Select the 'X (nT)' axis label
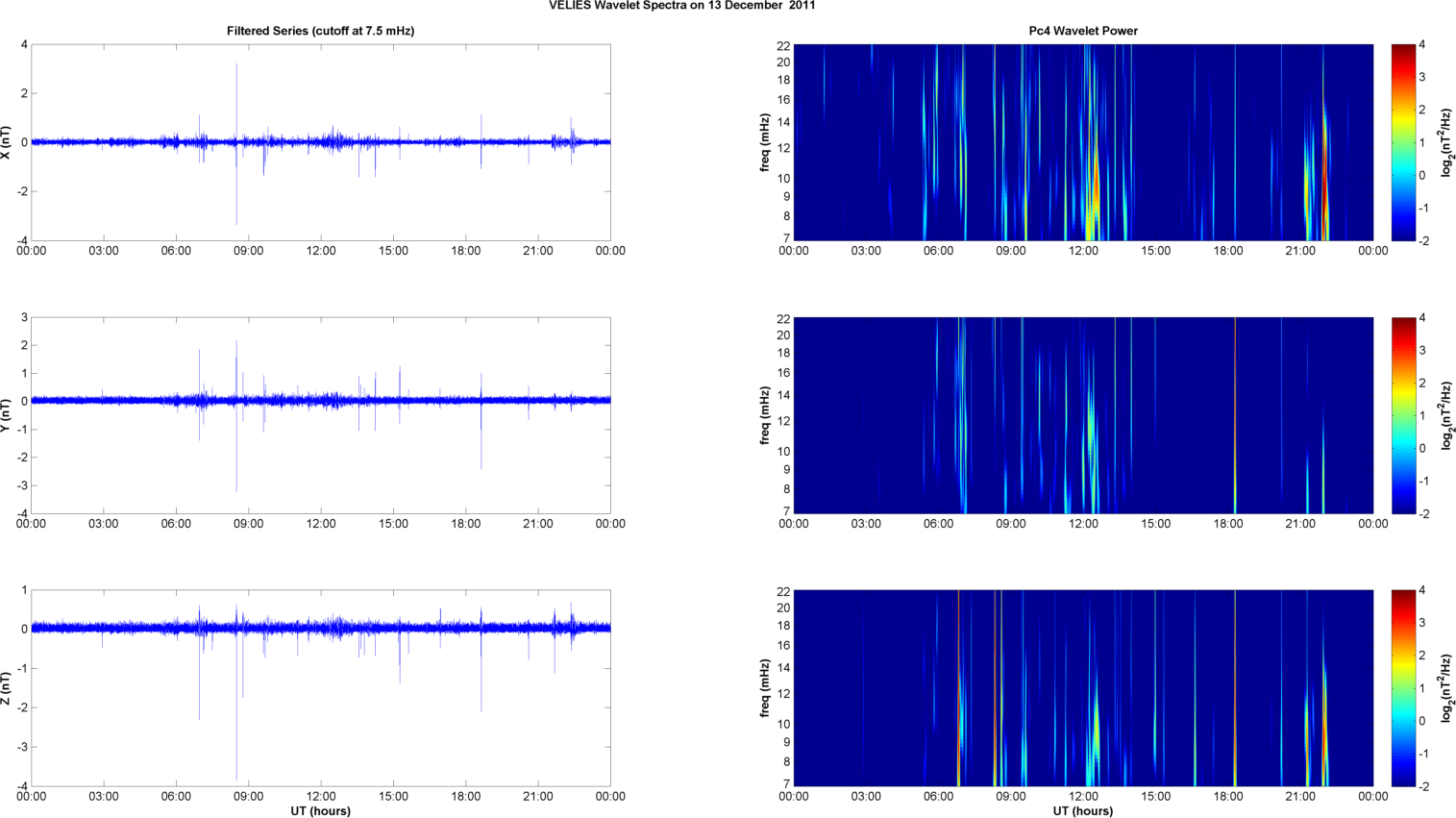The image size is (1456, 818). coord(7,142)
